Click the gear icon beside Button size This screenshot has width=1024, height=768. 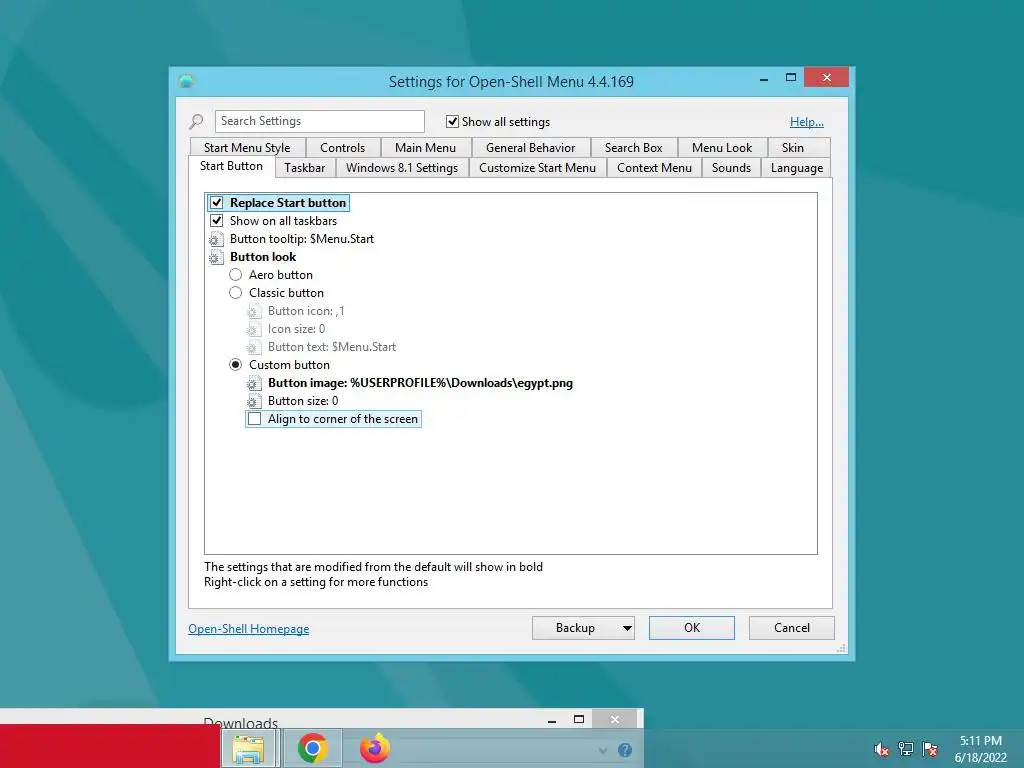[254, 401]
